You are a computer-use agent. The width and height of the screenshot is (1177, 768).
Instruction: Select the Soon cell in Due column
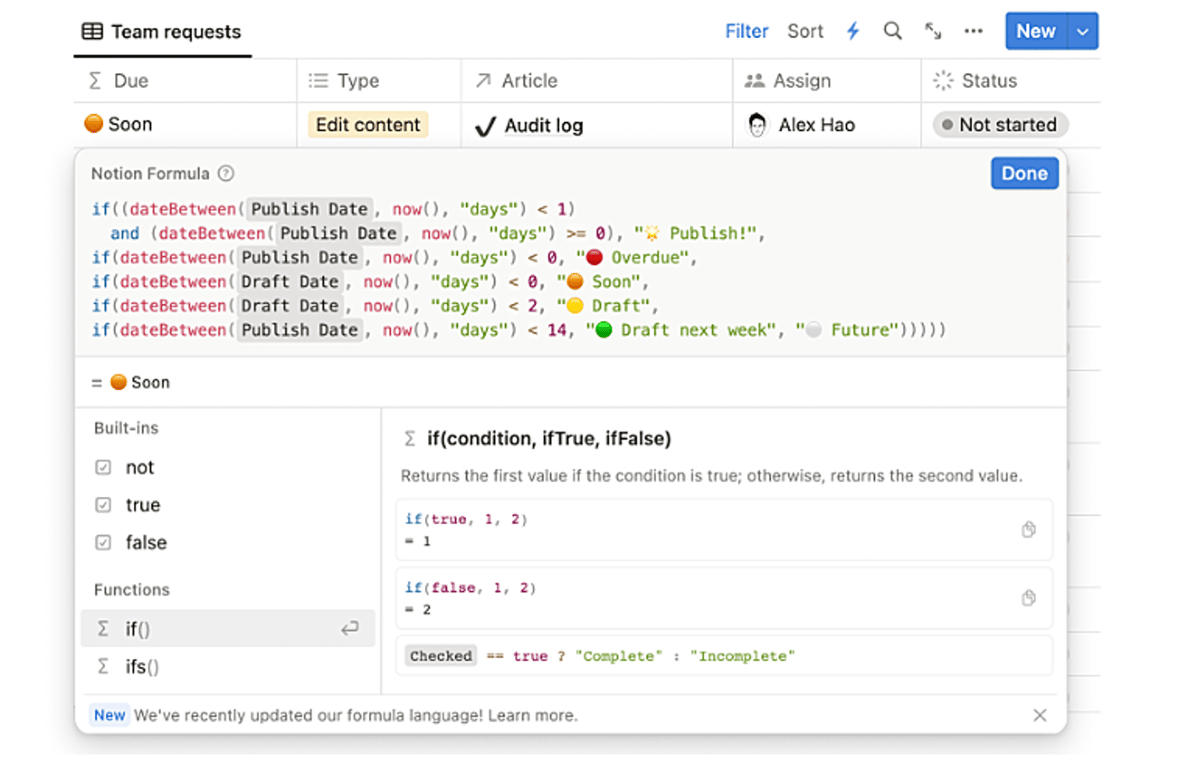pyautogui.click(x=185, y=125)
